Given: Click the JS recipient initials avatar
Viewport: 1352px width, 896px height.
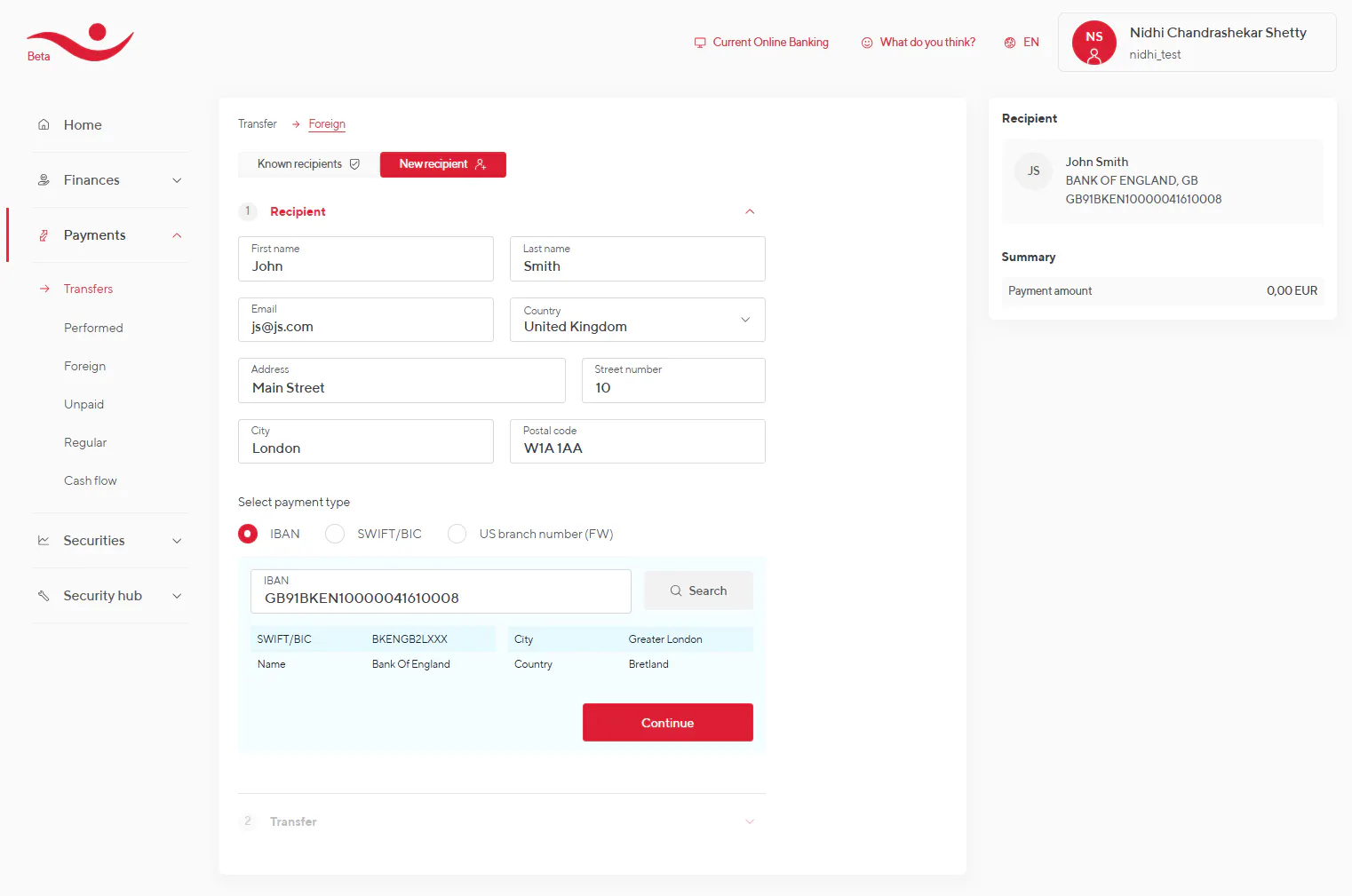Looking at the screenshot, I should pos(1033,170).
